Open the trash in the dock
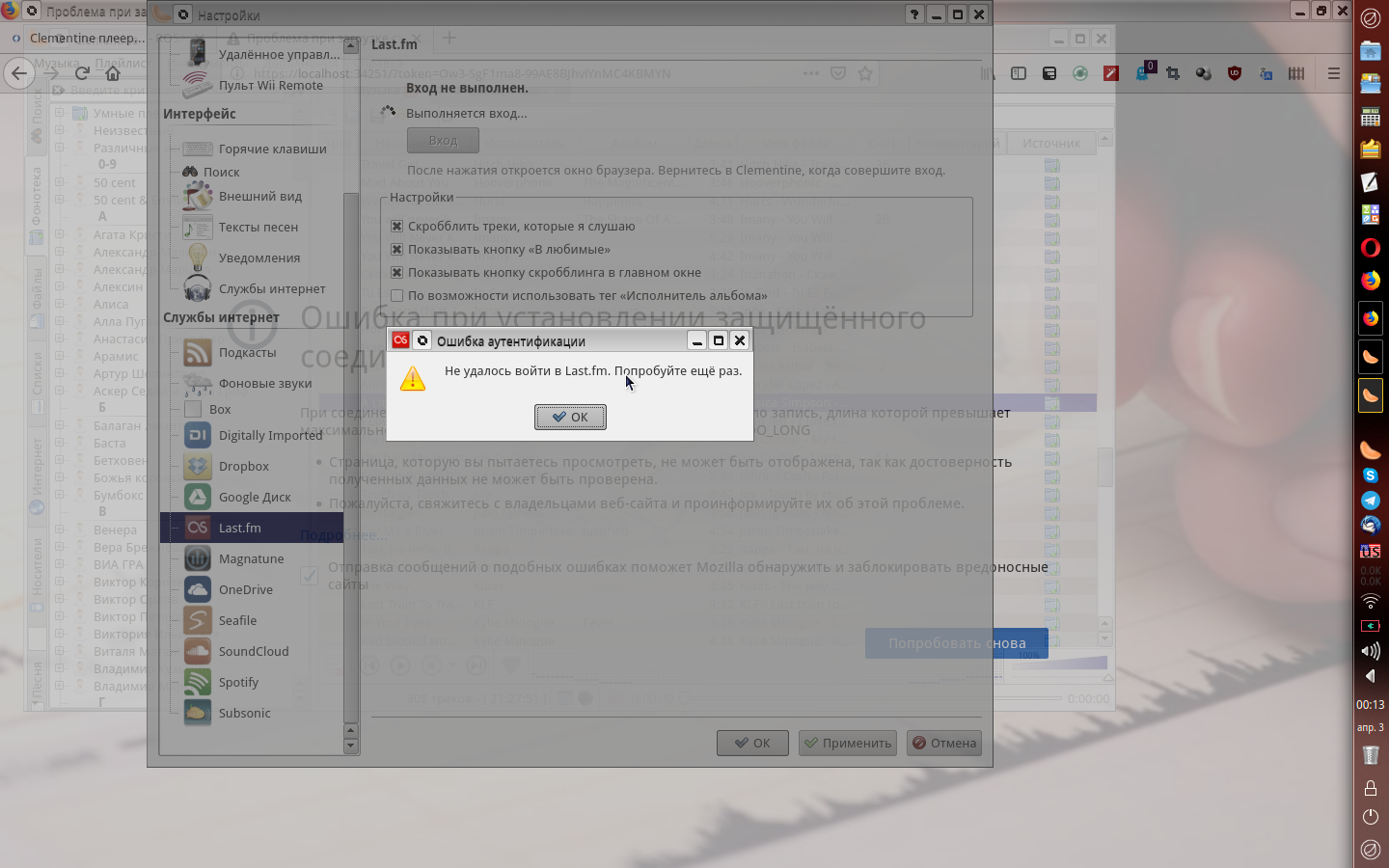 1370,754
